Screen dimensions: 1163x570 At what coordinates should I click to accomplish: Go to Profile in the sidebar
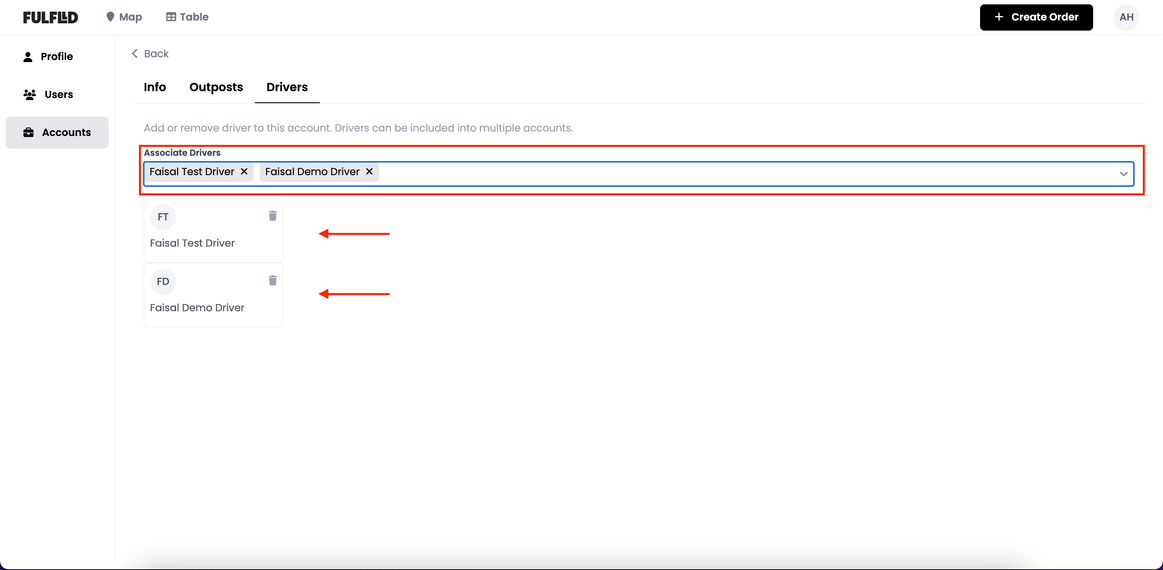(x=56, y=57)
